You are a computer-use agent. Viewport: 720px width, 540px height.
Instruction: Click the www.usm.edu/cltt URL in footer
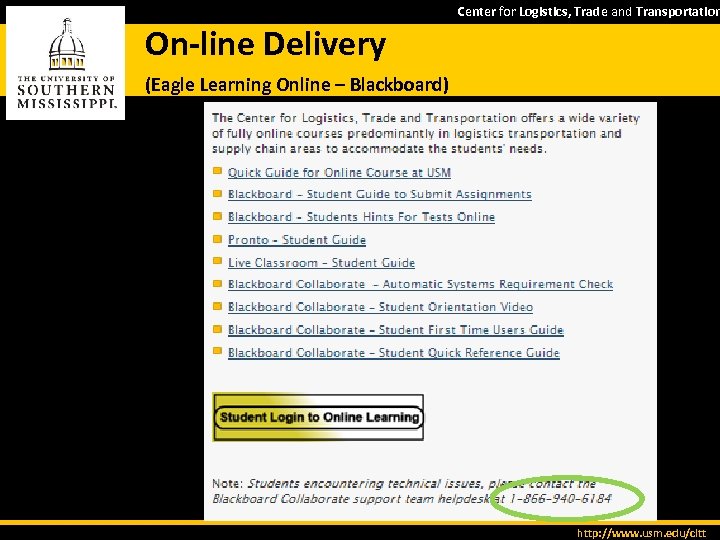642,533
